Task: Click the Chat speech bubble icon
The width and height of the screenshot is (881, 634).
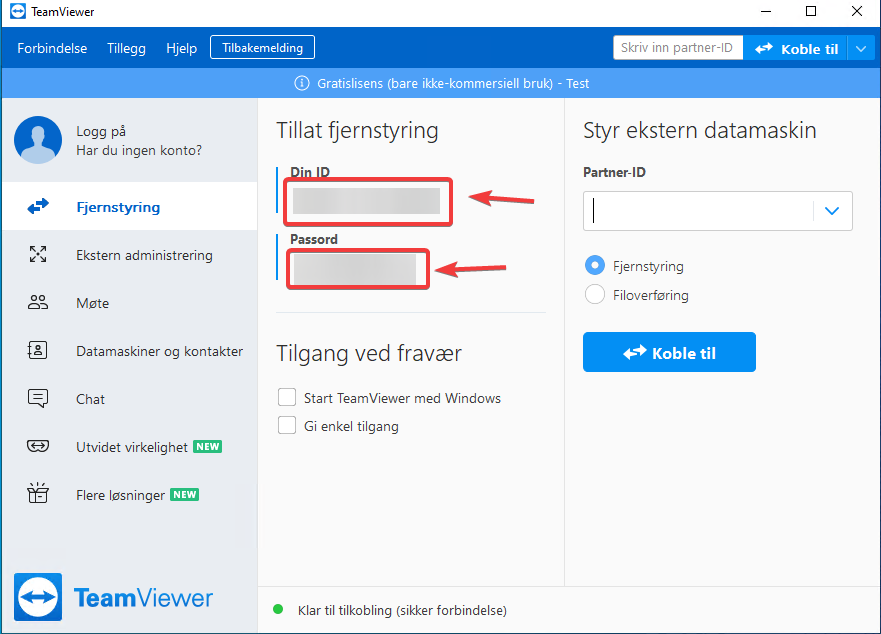Action: tap(38, 398)
